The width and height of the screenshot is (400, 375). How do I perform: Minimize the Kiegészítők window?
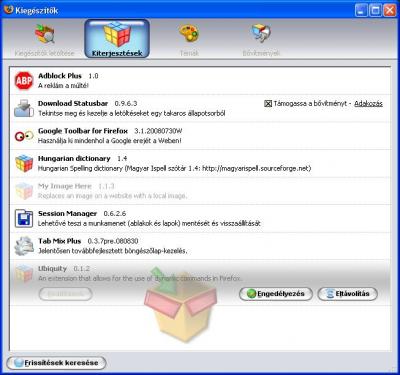click(x=361, y=10)
